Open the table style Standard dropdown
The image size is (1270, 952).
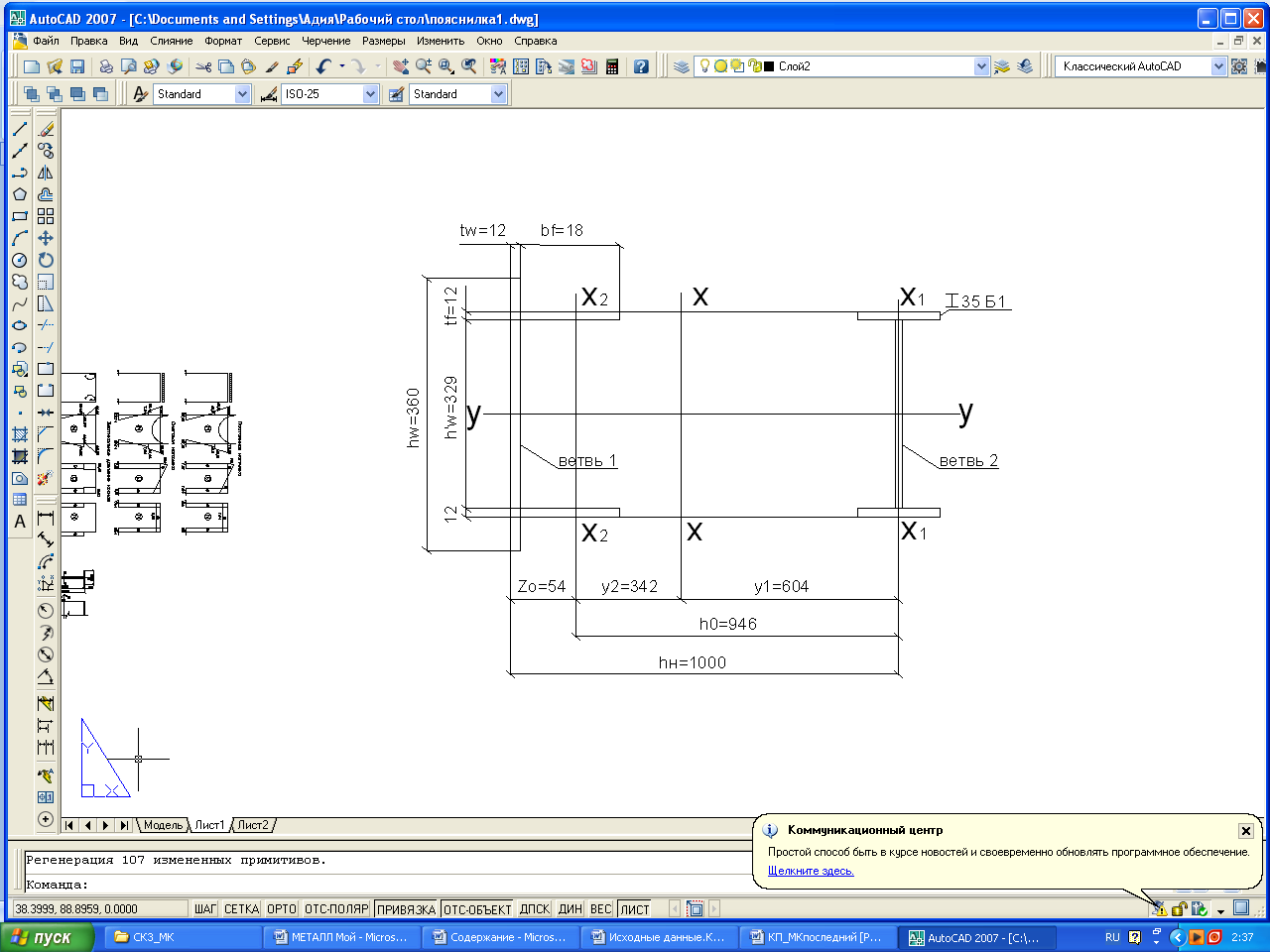498,94
